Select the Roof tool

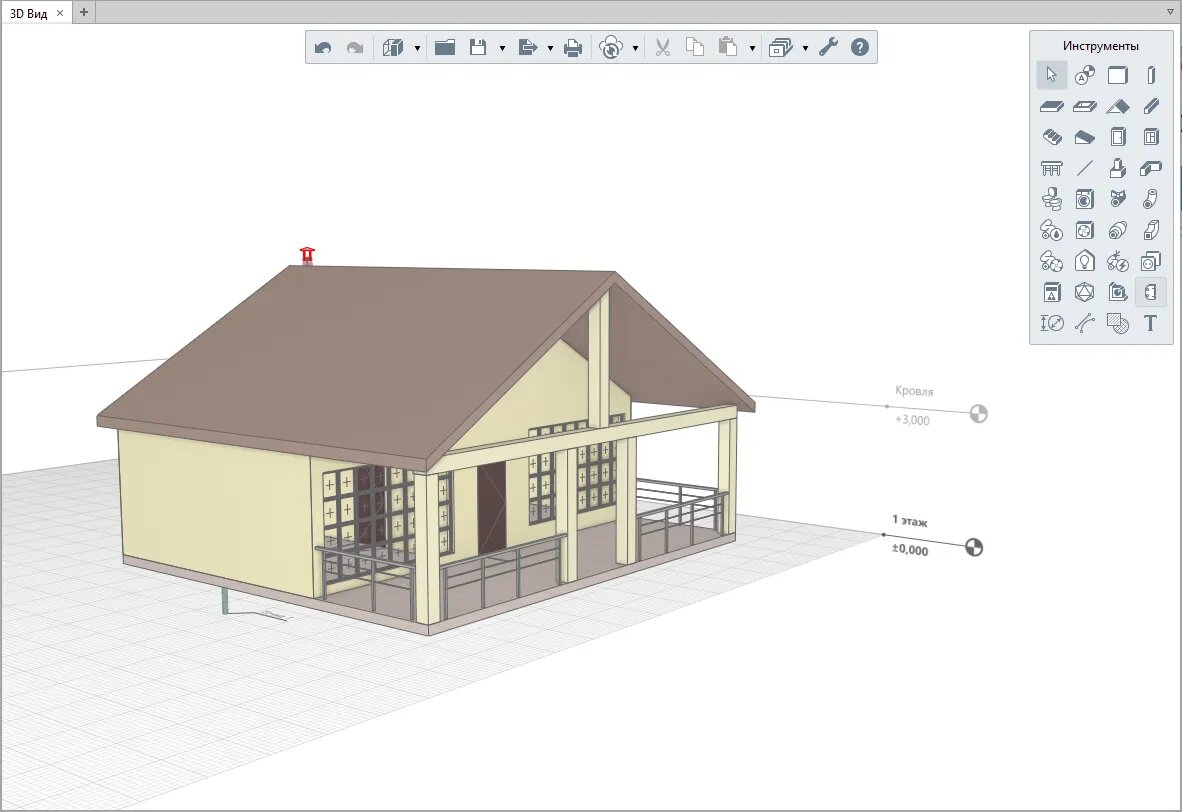tap(1118, 106)
